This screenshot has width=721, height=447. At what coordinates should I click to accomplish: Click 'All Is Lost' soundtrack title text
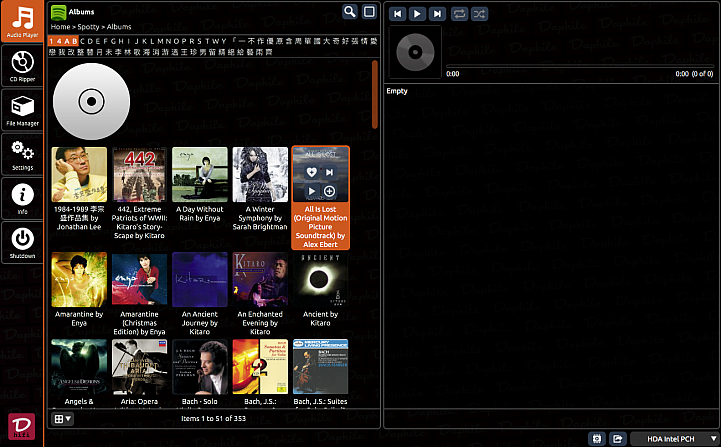320,227
